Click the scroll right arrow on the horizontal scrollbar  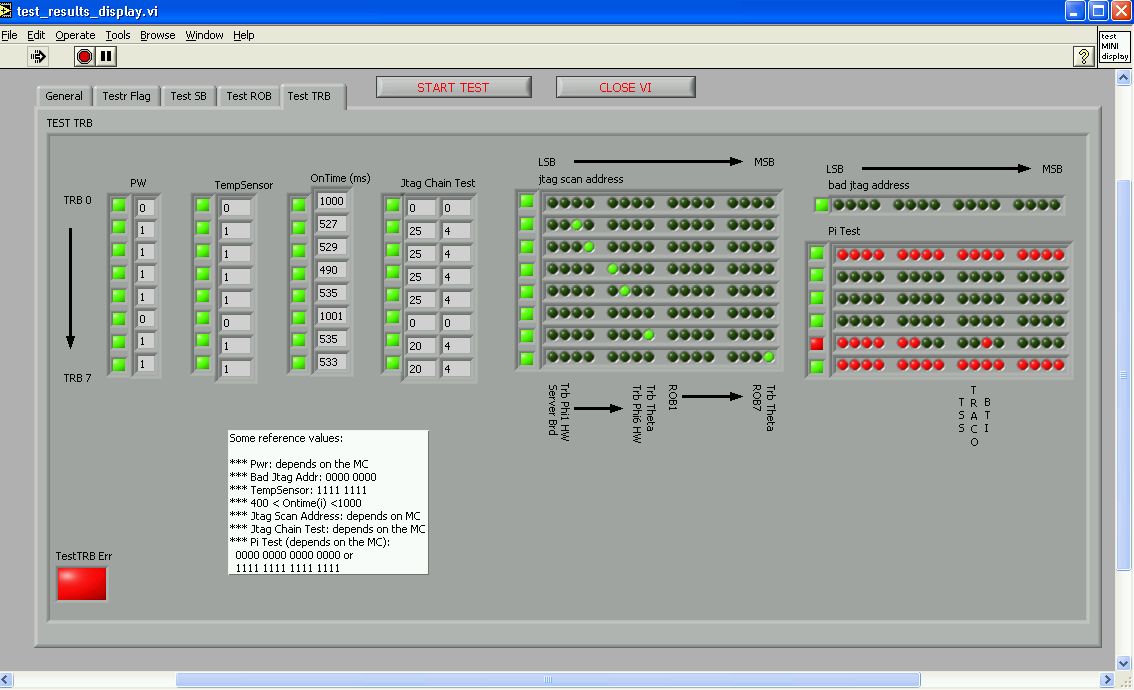(1107, 680)
